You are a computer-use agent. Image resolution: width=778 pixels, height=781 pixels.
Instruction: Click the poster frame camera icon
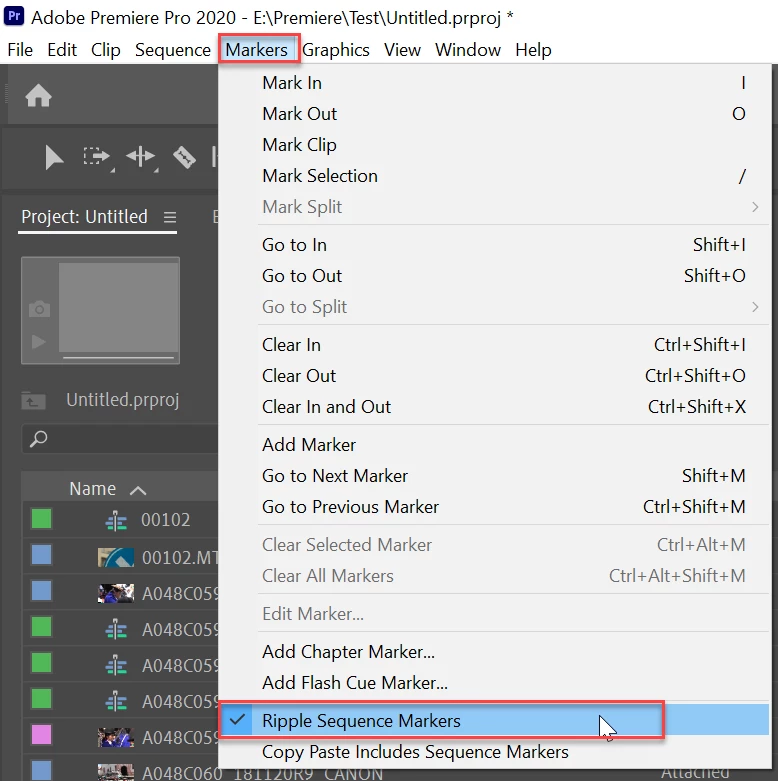pos(39,309)
